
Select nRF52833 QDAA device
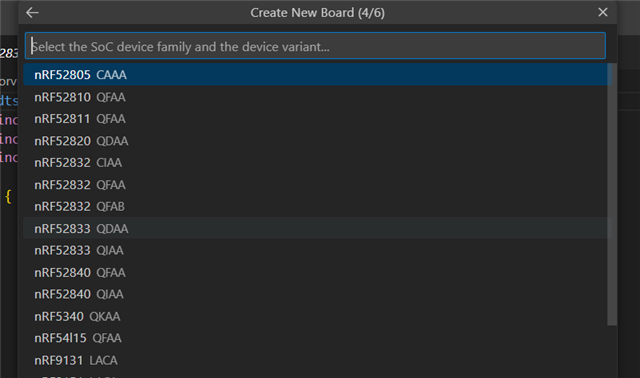coord(317,228)
